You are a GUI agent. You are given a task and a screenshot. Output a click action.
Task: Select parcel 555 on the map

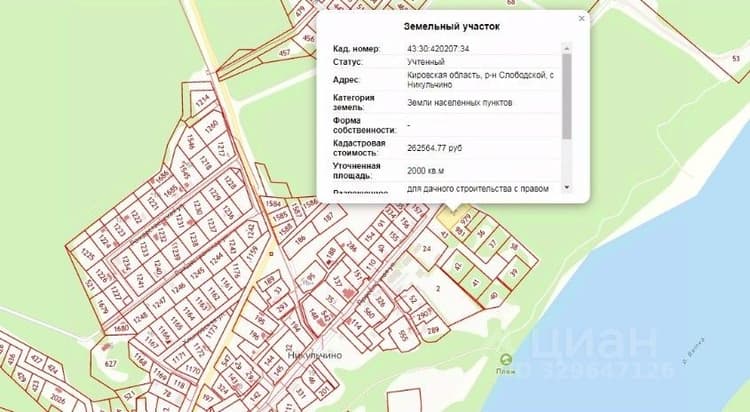(x=403, y=335)
